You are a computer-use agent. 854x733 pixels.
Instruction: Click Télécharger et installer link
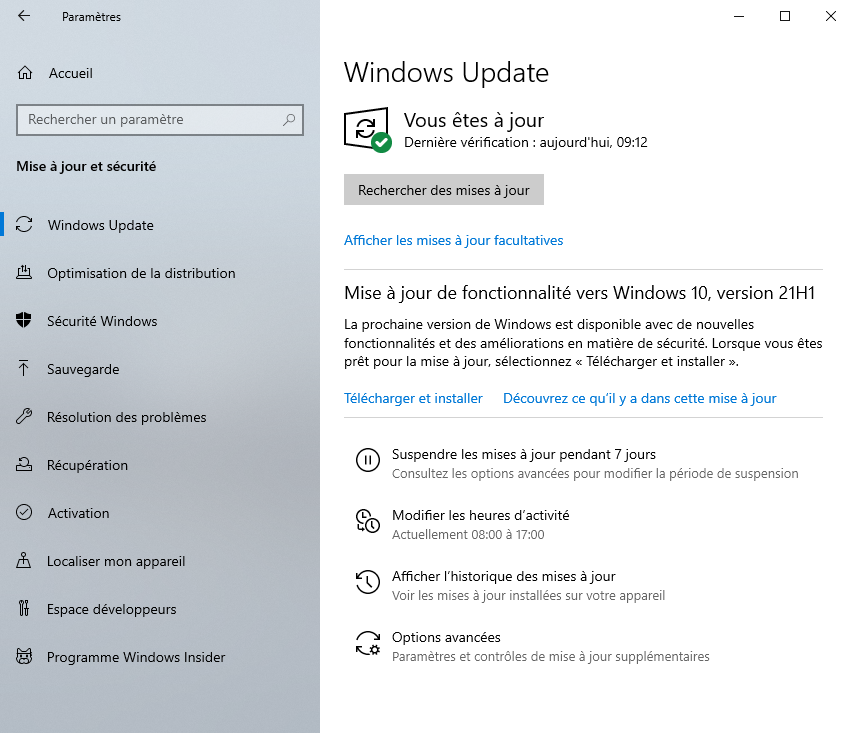point(413,398)
